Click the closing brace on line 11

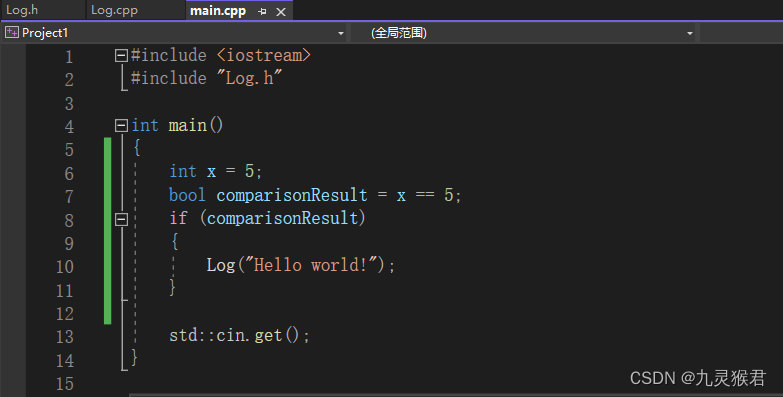pos(172,288)
